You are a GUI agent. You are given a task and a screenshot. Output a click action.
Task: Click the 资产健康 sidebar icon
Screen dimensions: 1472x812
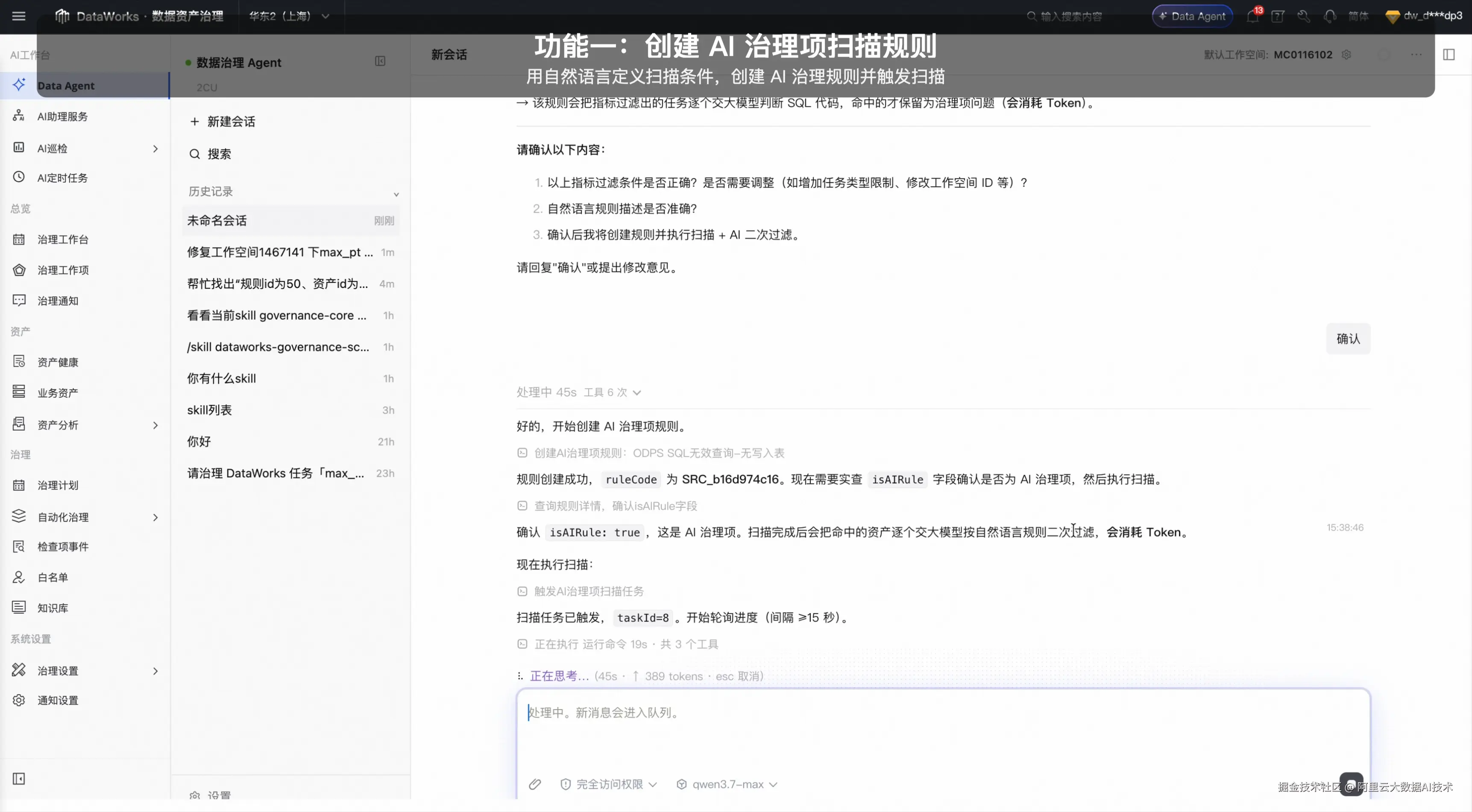click(x=19, y=362)
